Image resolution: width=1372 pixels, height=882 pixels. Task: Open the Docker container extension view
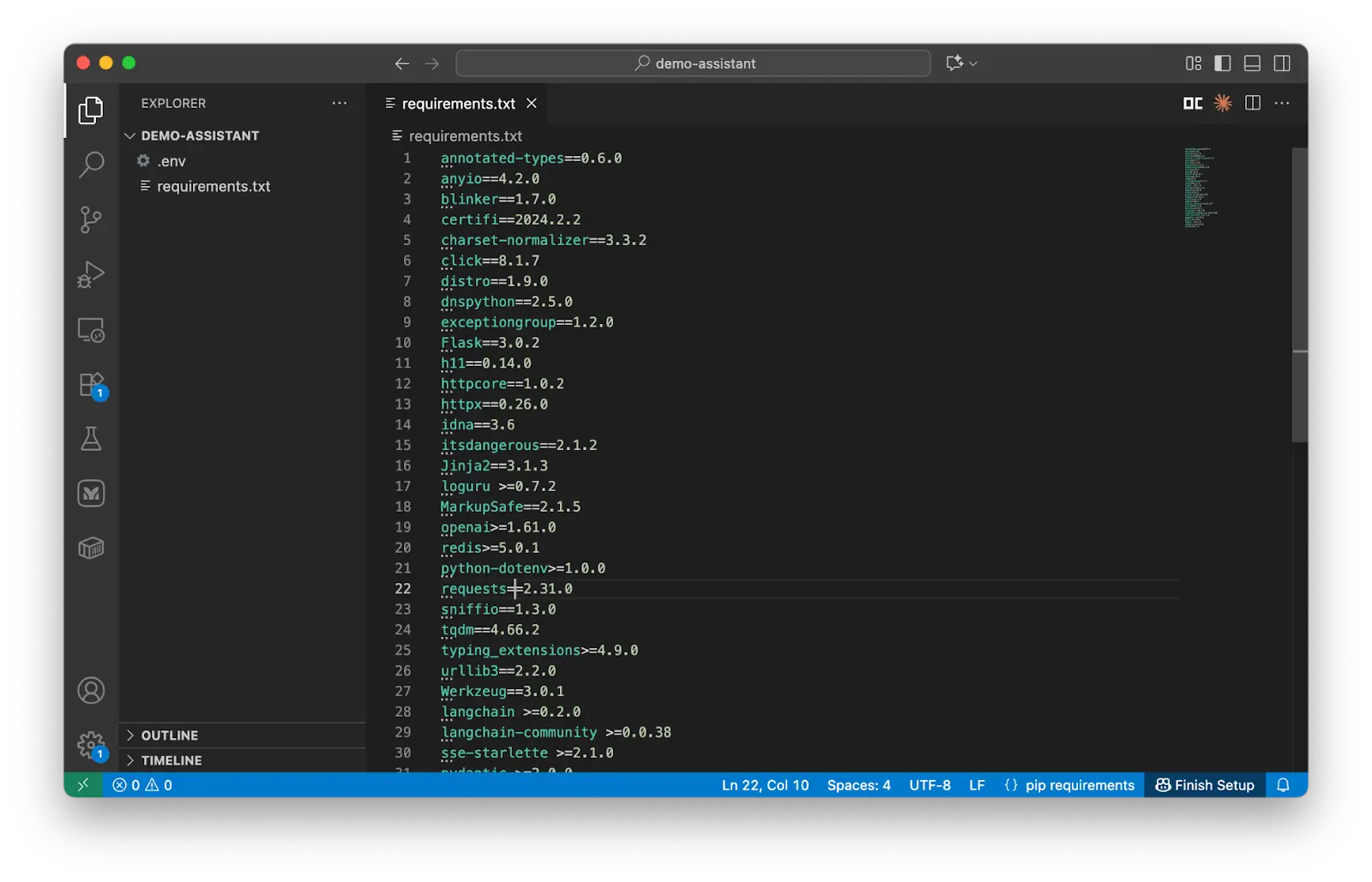pyautogui.click(x=91, y=548)
